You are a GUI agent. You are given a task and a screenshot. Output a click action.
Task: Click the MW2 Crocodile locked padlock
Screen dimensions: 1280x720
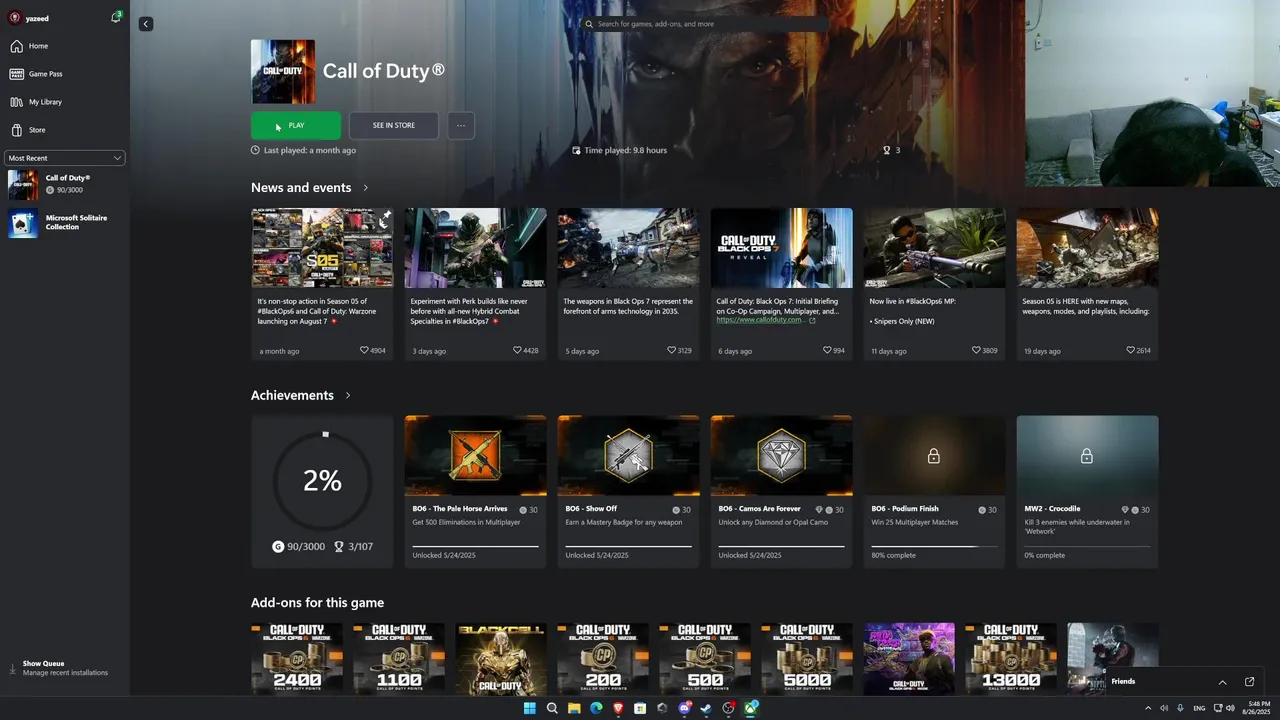pos(1087,456)
